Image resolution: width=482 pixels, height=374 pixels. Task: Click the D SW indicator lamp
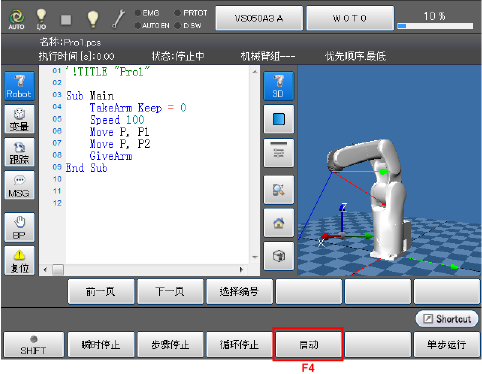[x=178, y=25]
